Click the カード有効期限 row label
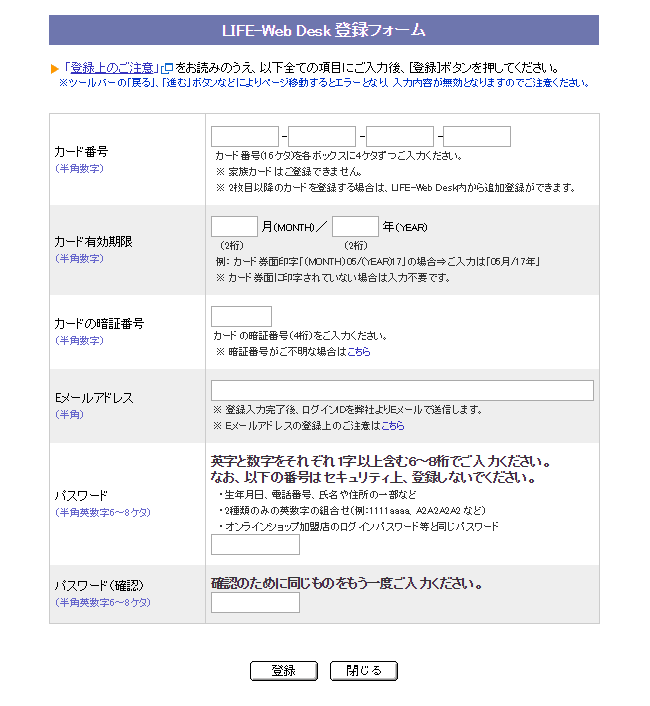The width and height of the screenshot is (650, 706). [93, 242]
